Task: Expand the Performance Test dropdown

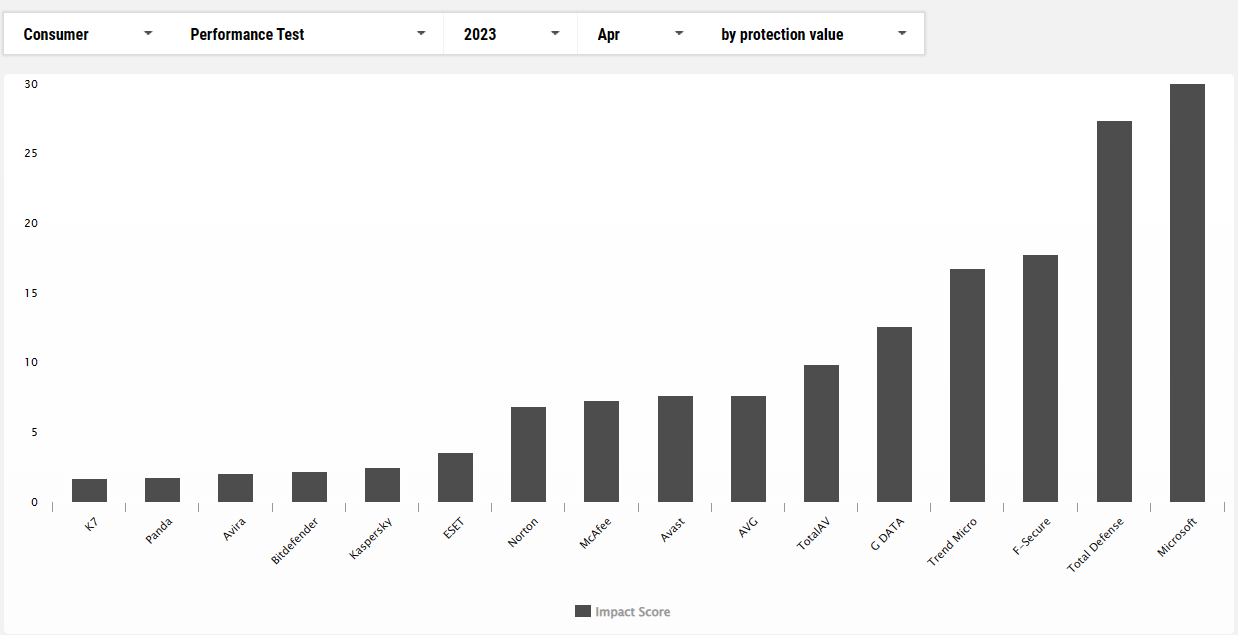Action: tap(307, 34)
